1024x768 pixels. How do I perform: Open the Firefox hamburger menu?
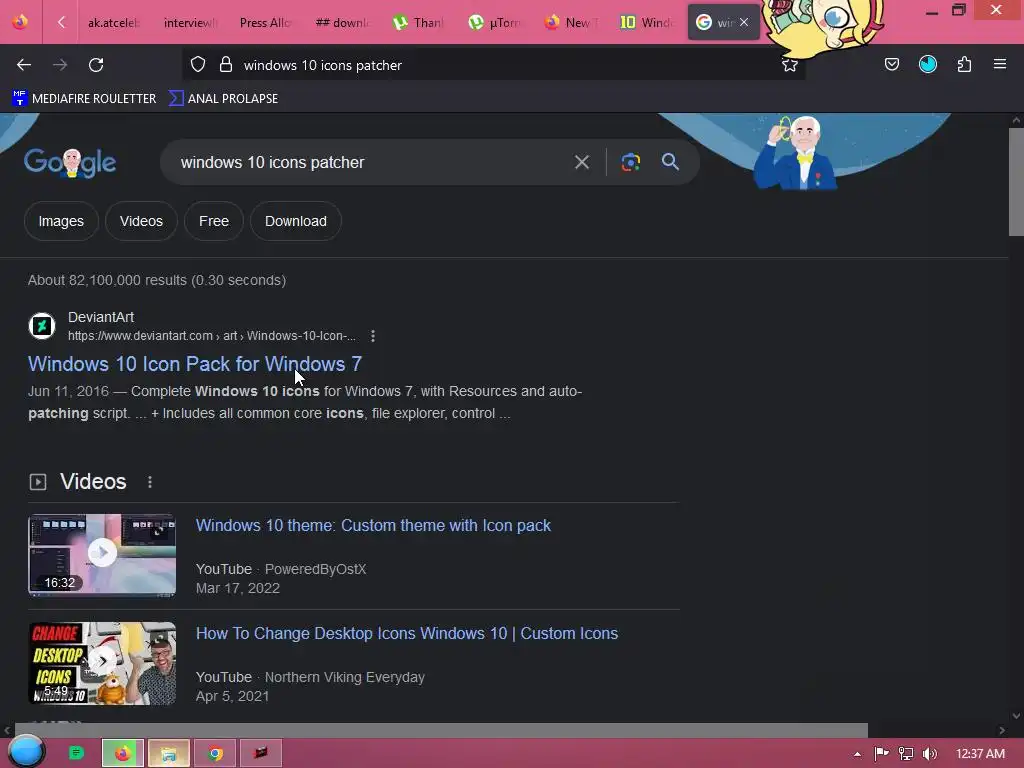(1000, 64)
